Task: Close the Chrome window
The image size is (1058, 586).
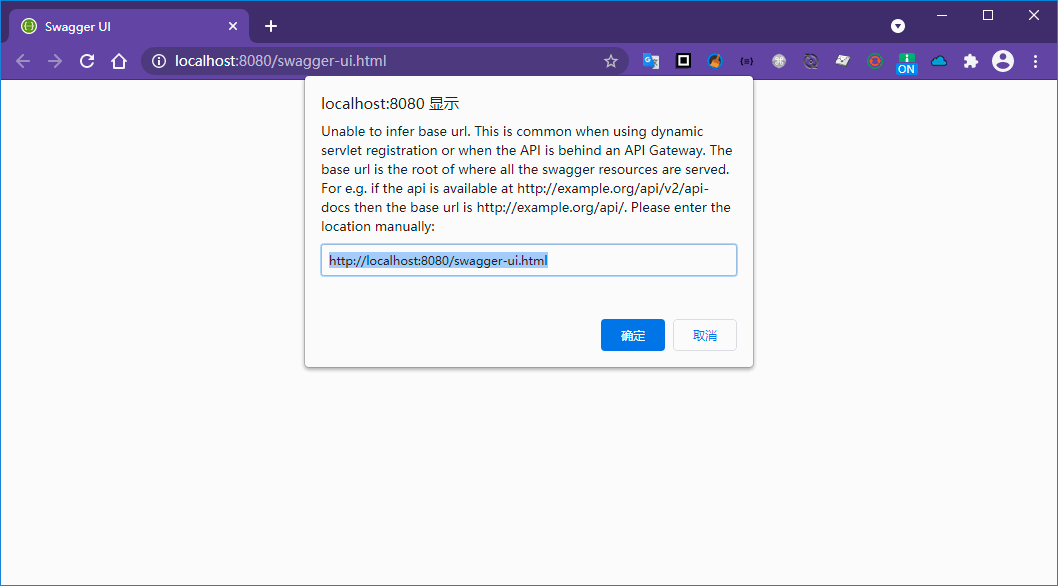Action: [x=1034, y=16]
